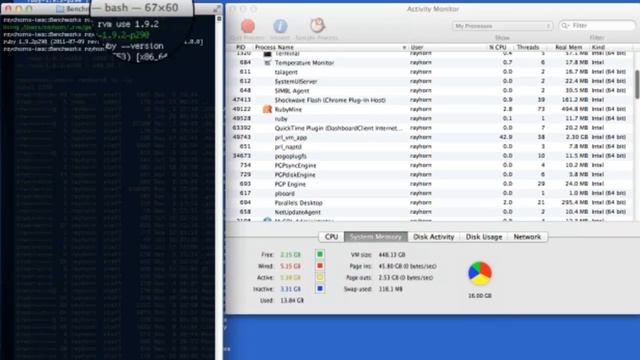Click the VM size value 448.13 GB

coord(391,255)
